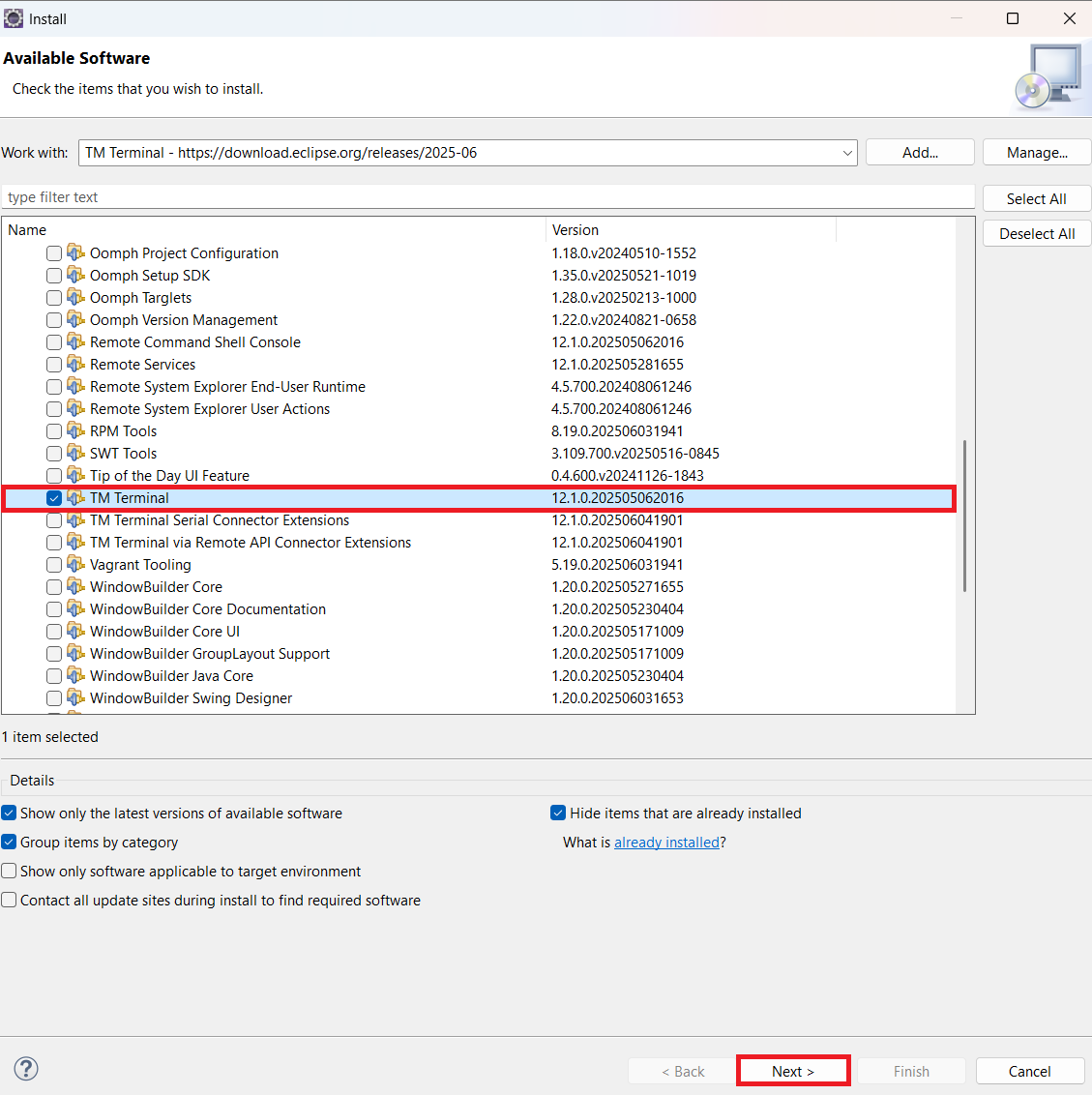
Task: Click the Version column header
Action: click(576, 230)
